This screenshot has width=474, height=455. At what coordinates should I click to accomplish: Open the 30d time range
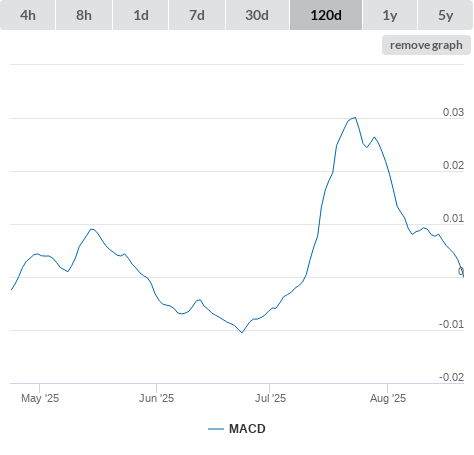tap(257, 15)
